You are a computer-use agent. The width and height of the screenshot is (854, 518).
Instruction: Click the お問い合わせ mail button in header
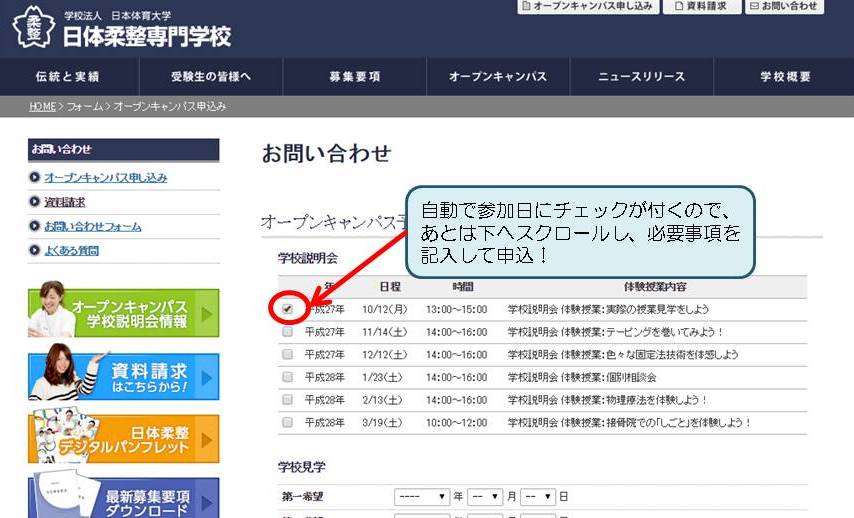(785, 6)
